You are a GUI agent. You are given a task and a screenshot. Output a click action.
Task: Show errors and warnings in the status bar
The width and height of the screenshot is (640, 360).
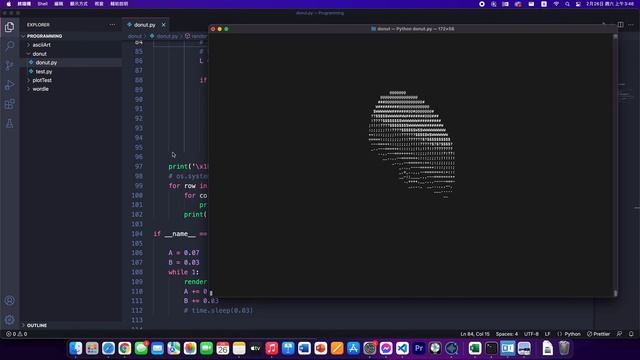point(16,334)
